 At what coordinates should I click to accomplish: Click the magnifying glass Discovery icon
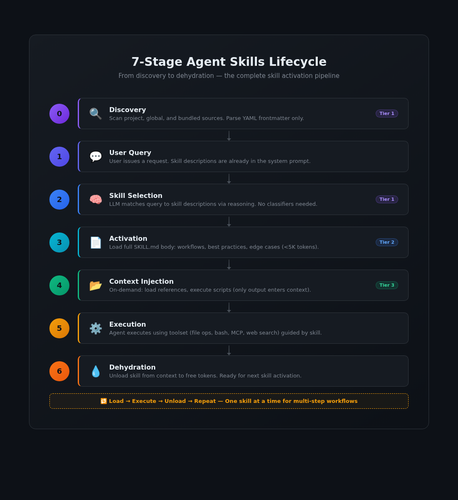coord(95,114)
